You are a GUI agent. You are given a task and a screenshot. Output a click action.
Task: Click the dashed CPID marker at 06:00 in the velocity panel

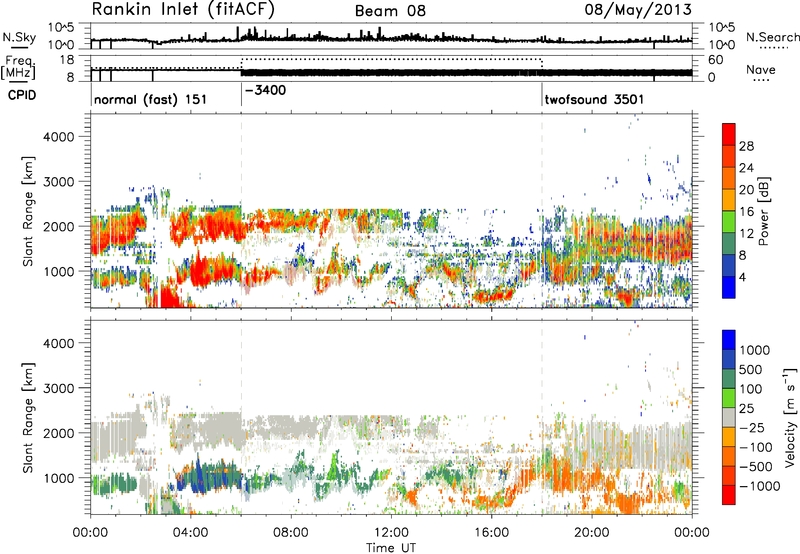241,417
